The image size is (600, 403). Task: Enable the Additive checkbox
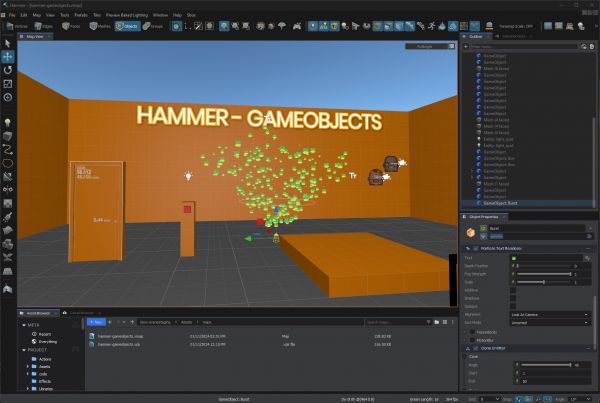pos(513,290)
